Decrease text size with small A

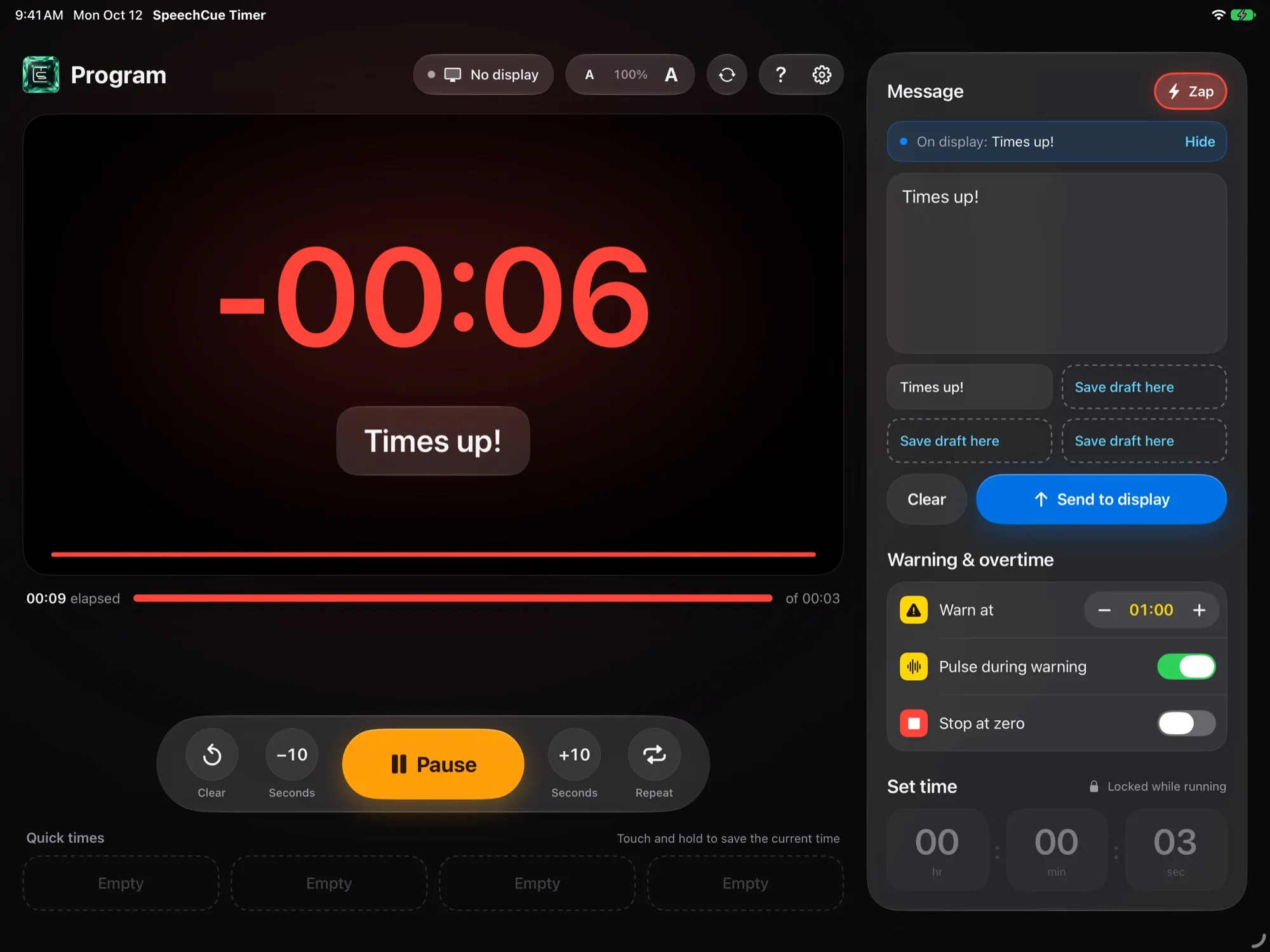589,75
